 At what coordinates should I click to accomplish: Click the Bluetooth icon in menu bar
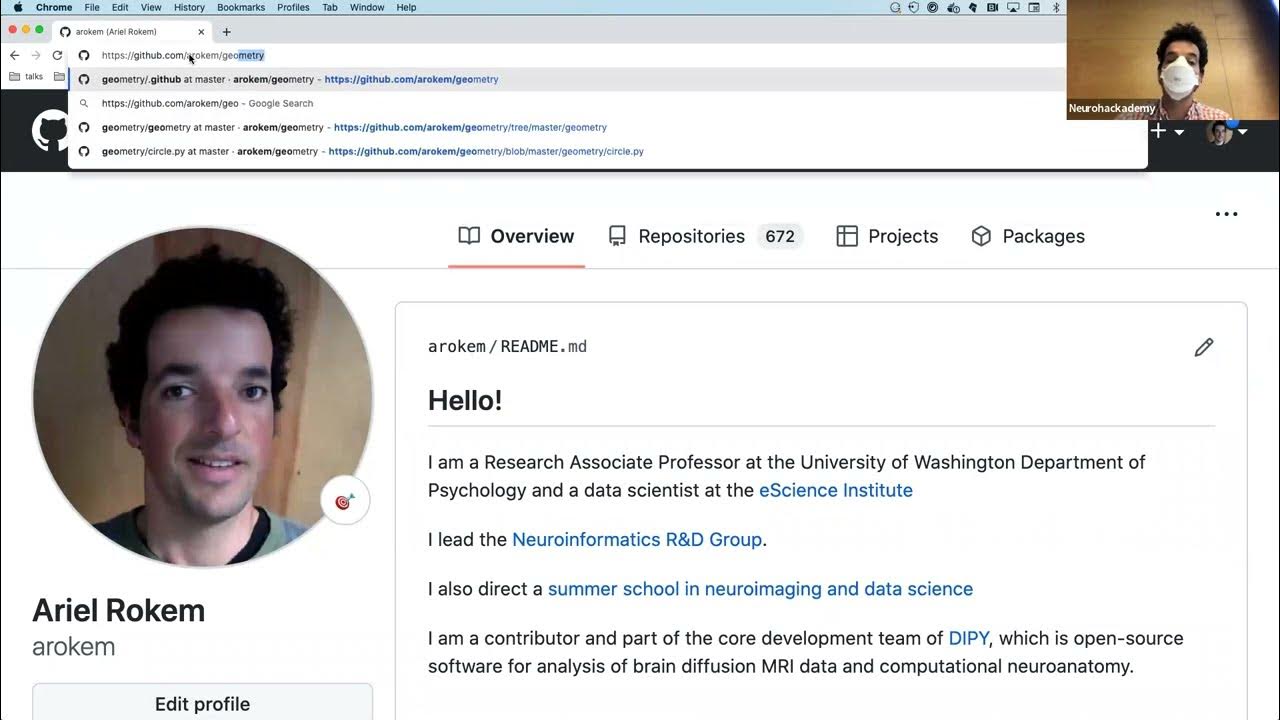[x=1056, y=7]
